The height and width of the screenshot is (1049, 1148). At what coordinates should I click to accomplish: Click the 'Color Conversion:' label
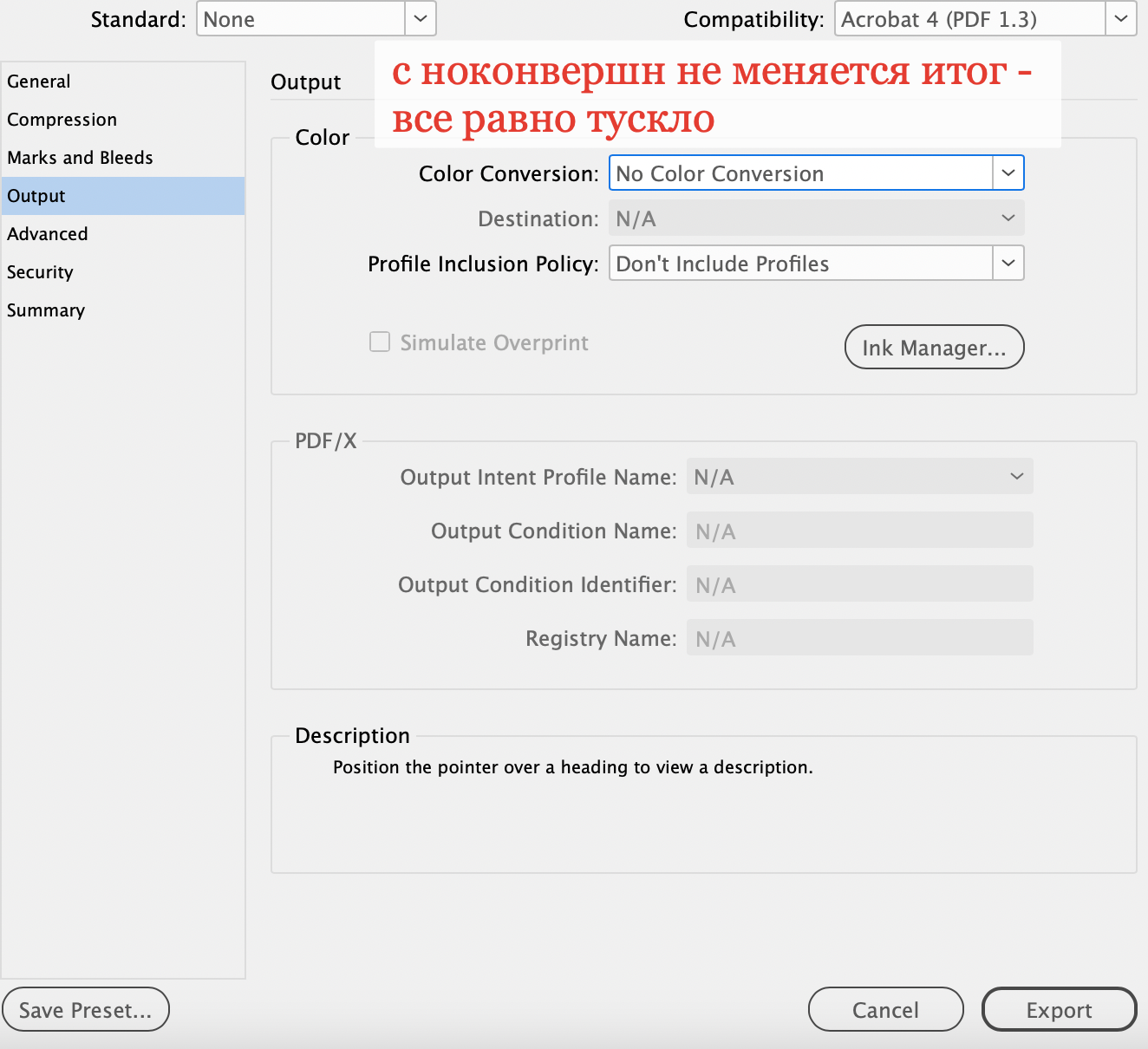509,174
